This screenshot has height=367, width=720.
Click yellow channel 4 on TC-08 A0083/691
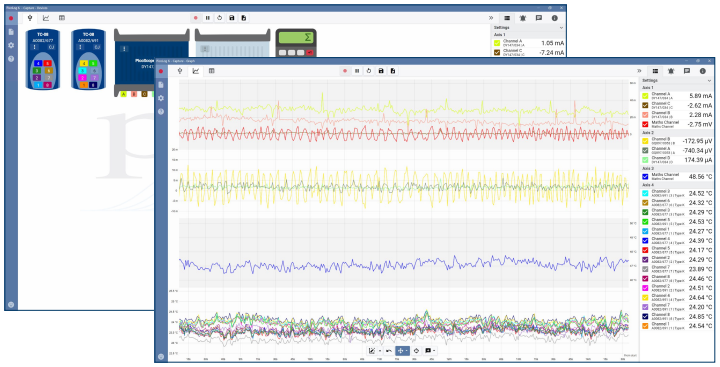(84, 63)
